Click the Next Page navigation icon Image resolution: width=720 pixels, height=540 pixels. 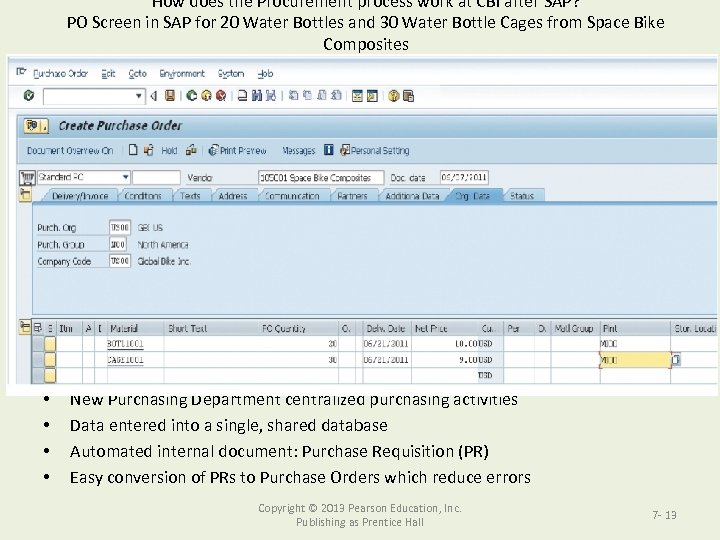[x=322, y=96]
